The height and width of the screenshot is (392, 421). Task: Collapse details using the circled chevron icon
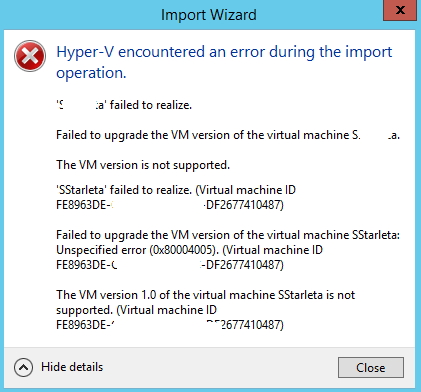pos(23,367)
